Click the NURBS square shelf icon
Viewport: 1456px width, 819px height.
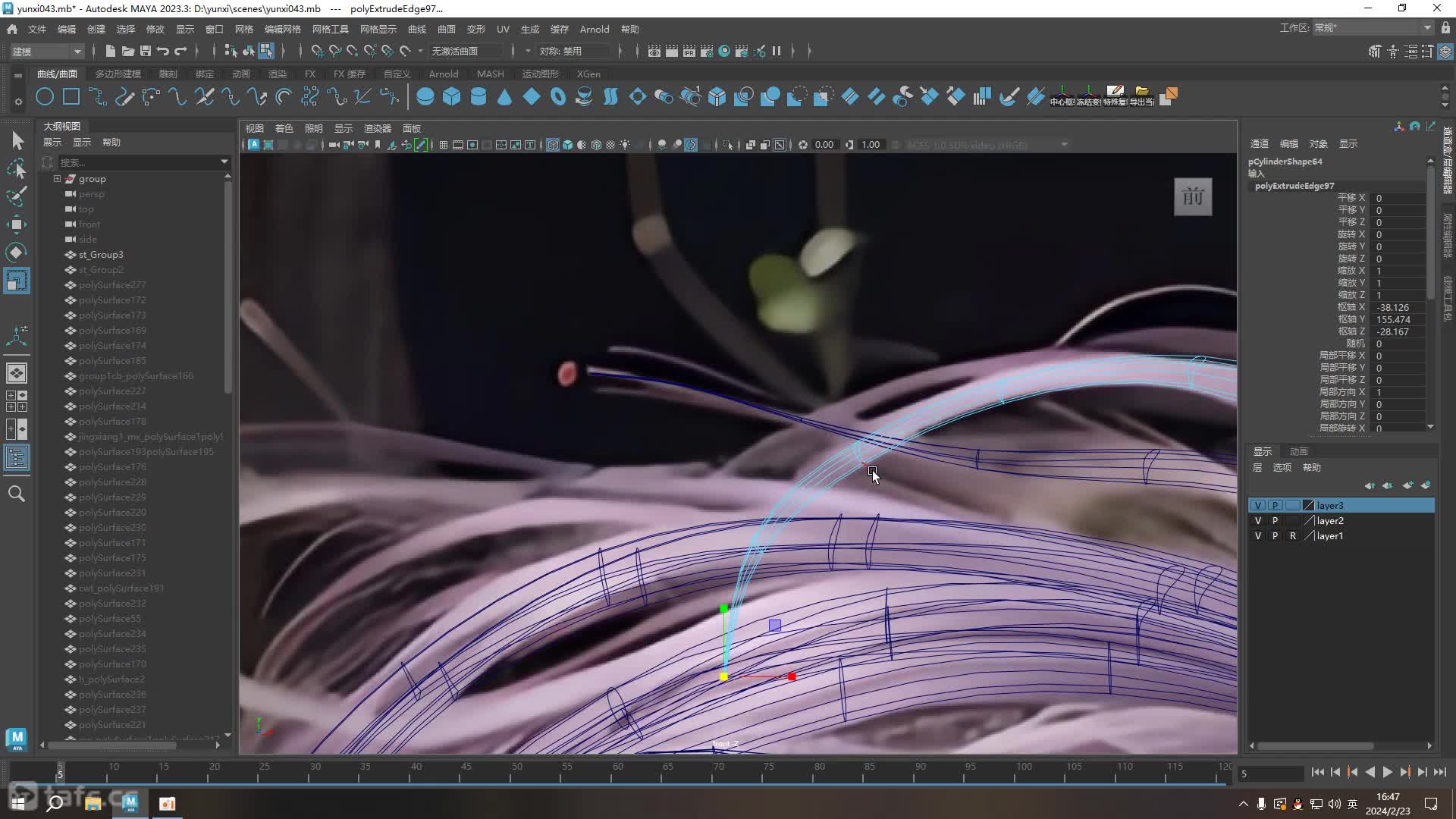click(71, 96)
